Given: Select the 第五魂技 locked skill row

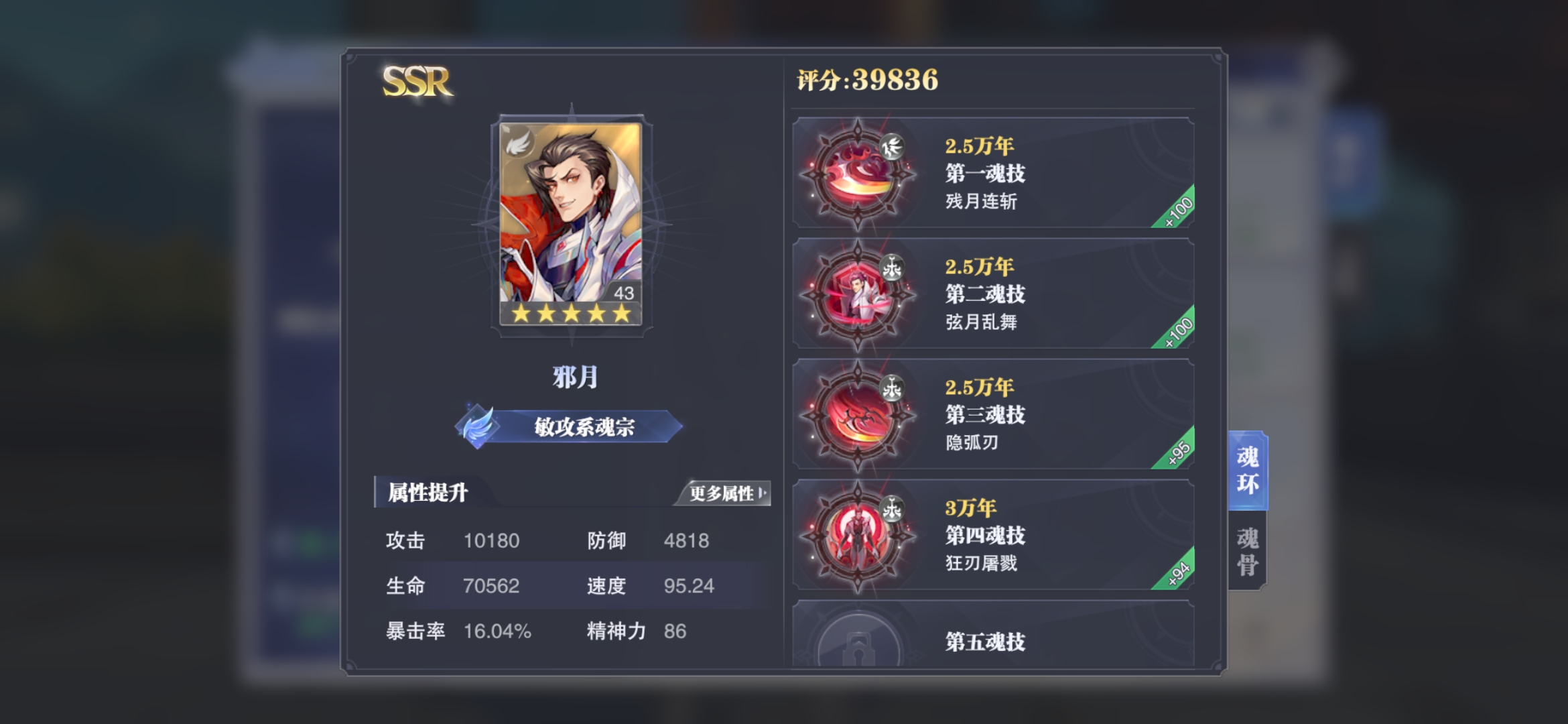Looking at the screenshot, I should coord(993,634).
